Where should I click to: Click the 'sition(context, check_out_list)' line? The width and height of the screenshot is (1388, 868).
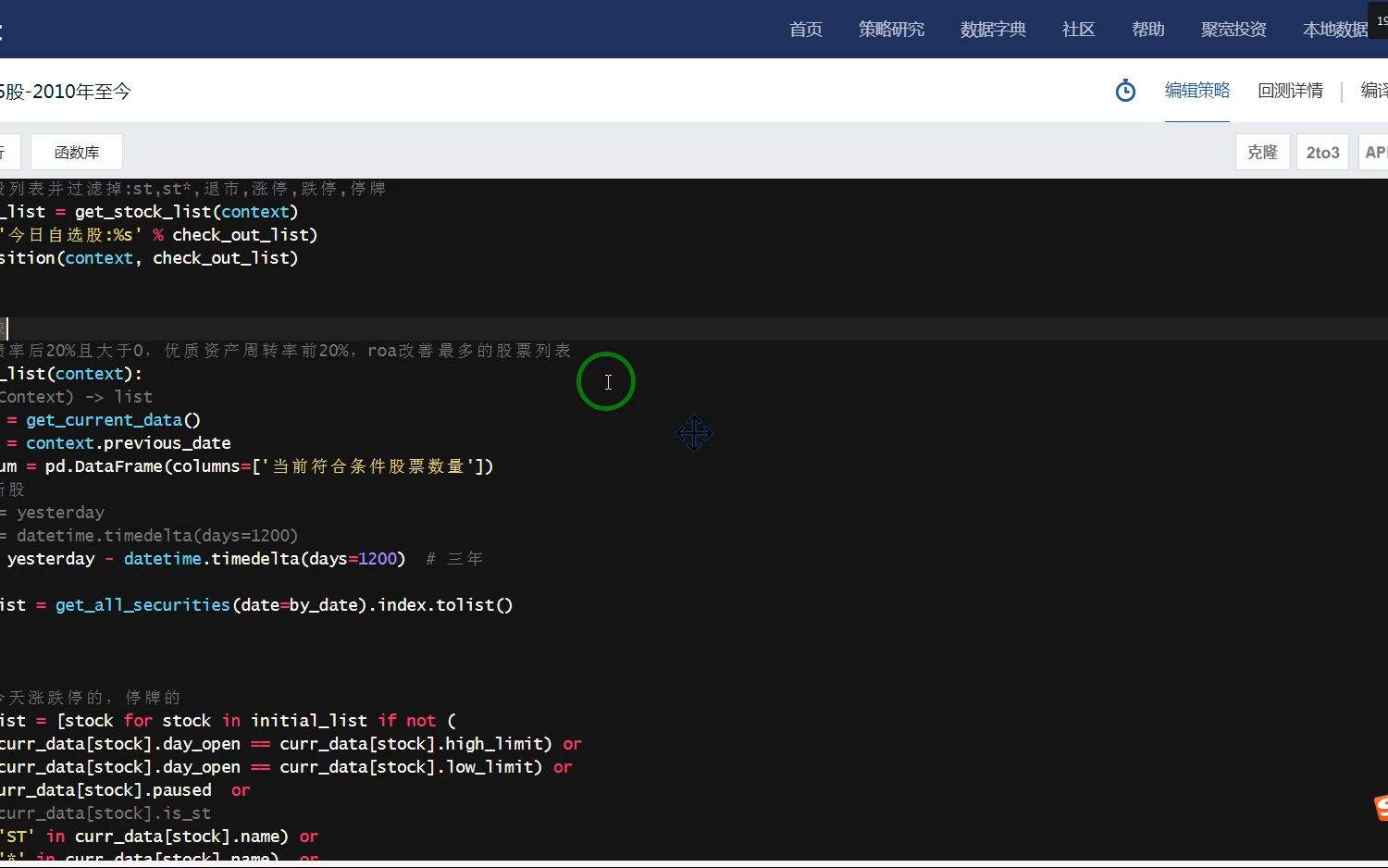coord(149,258)
